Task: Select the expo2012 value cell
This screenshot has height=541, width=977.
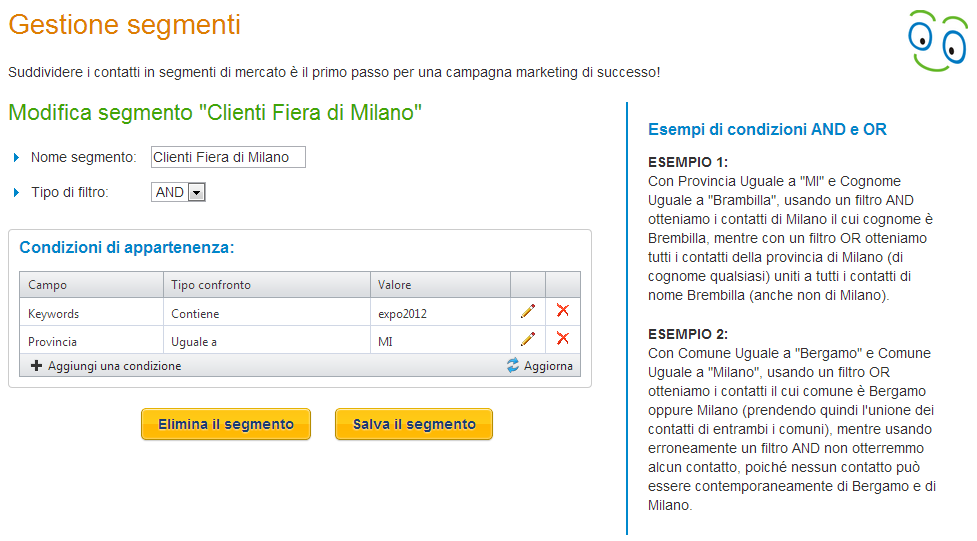Action: (403, 313)
